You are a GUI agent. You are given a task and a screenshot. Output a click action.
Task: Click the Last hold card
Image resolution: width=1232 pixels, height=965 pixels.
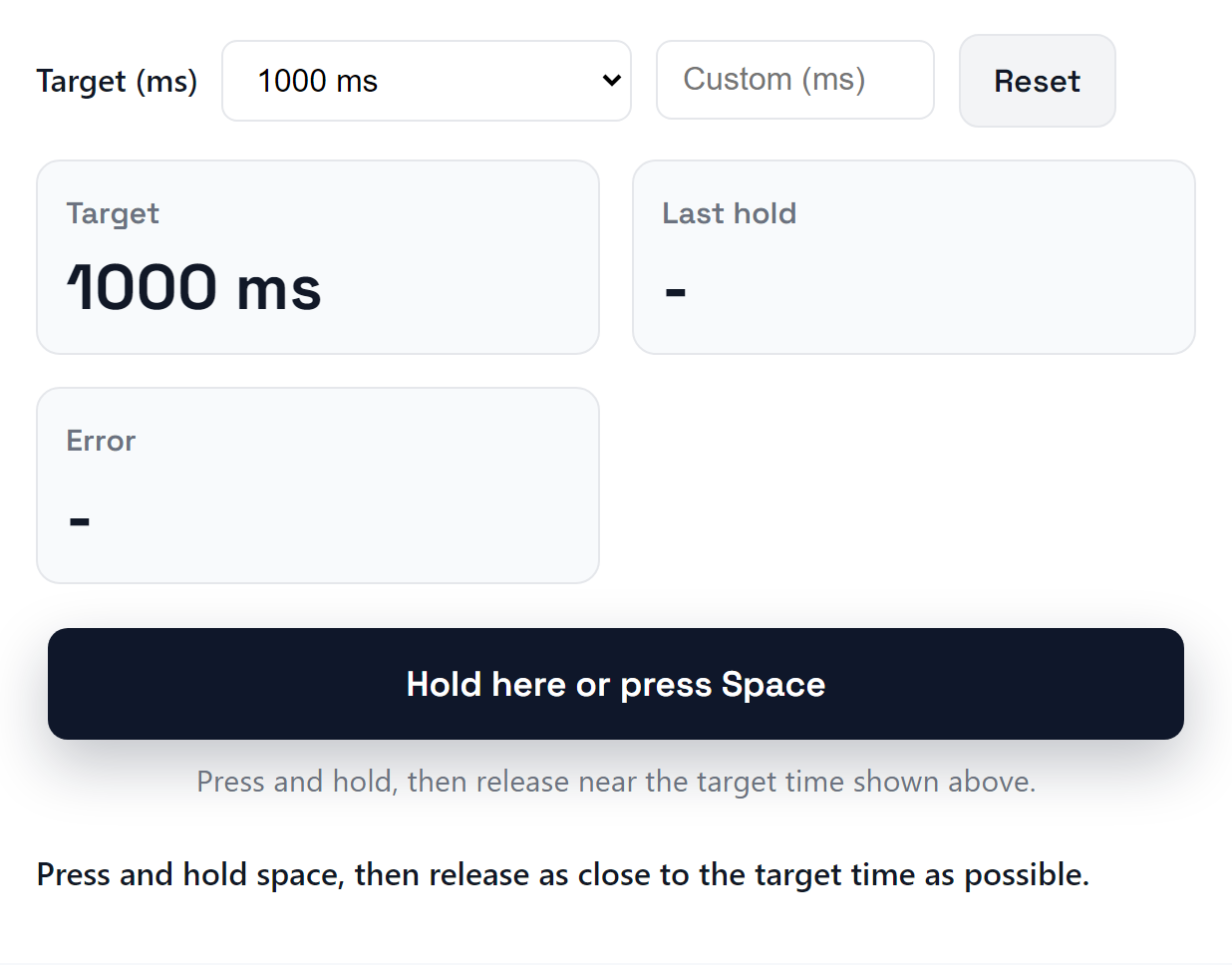(x=914, y=256)
